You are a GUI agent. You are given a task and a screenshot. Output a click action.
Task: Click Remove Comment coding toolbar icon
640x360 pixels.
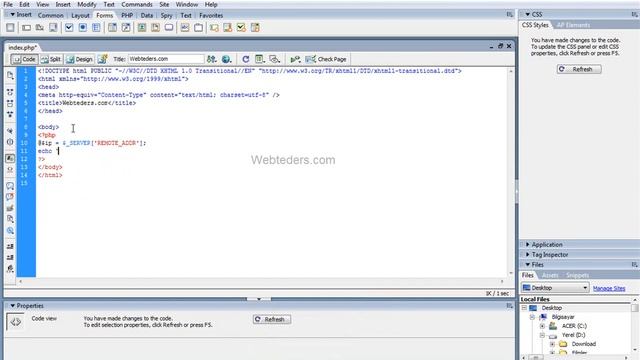click(x=10, y=197)
